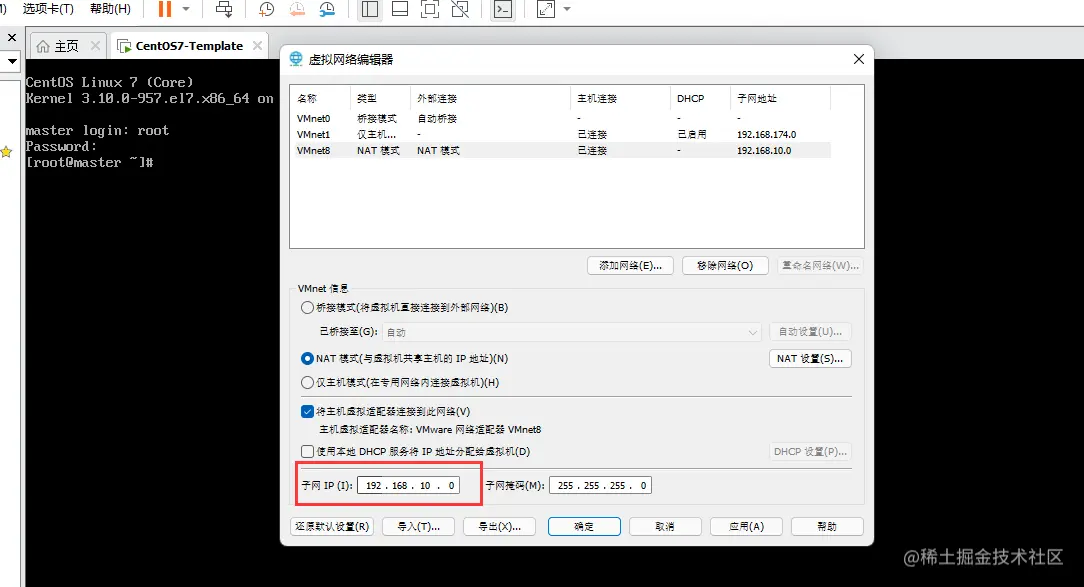
Task: Click the 还原默认设置(R) button
Action: tap(333, 526)
